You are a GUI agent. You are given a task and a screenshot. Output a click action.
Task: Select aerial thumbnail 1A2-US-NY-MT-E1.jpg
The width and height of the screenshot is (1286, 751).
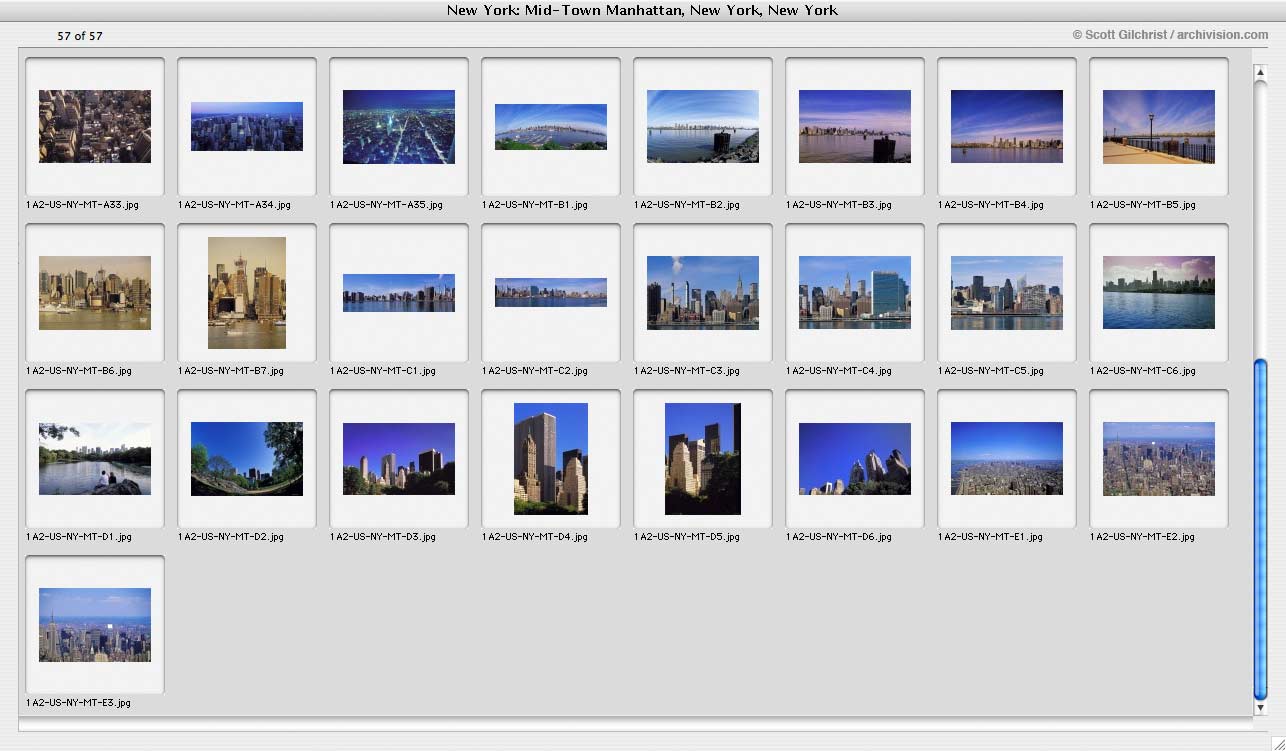[x=1007, y=458]
